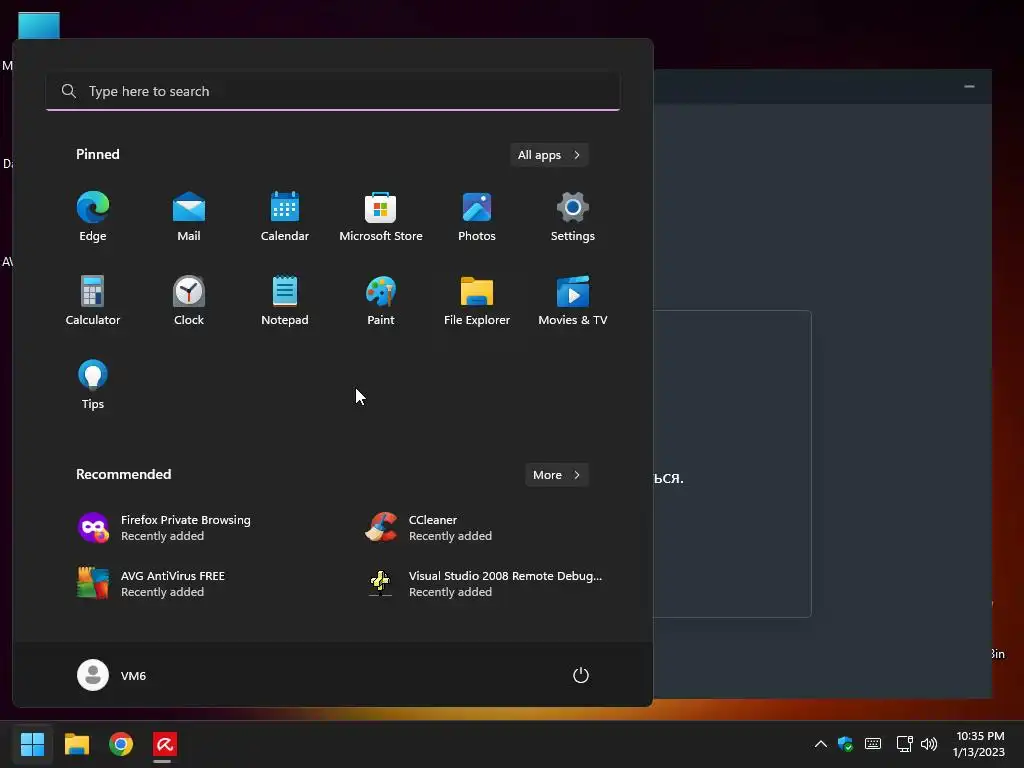Open the Calculator app
The height and width of the screenshot is (768, 1024).
93,300
